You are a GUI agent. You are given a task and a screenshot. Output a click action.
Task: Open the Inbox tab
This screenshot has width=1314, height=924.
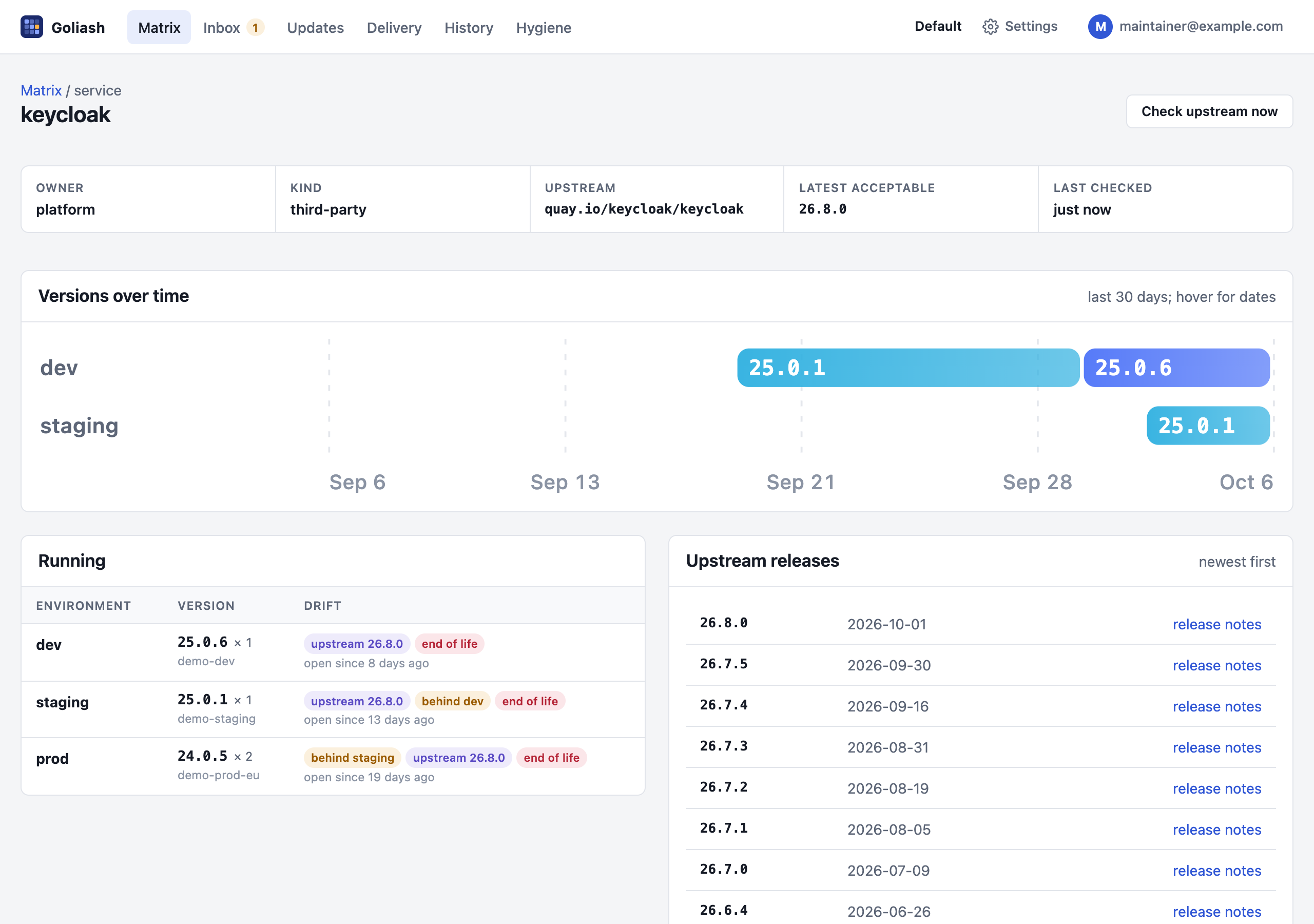point(233,28)
